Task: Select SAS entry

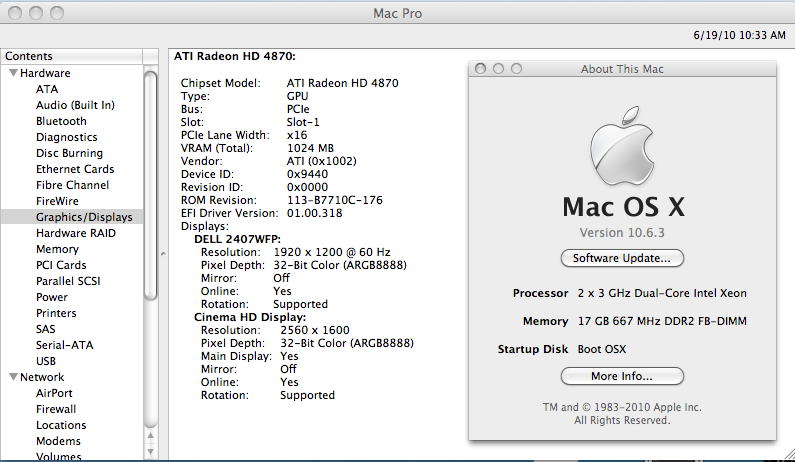Action: coord(46,329)
